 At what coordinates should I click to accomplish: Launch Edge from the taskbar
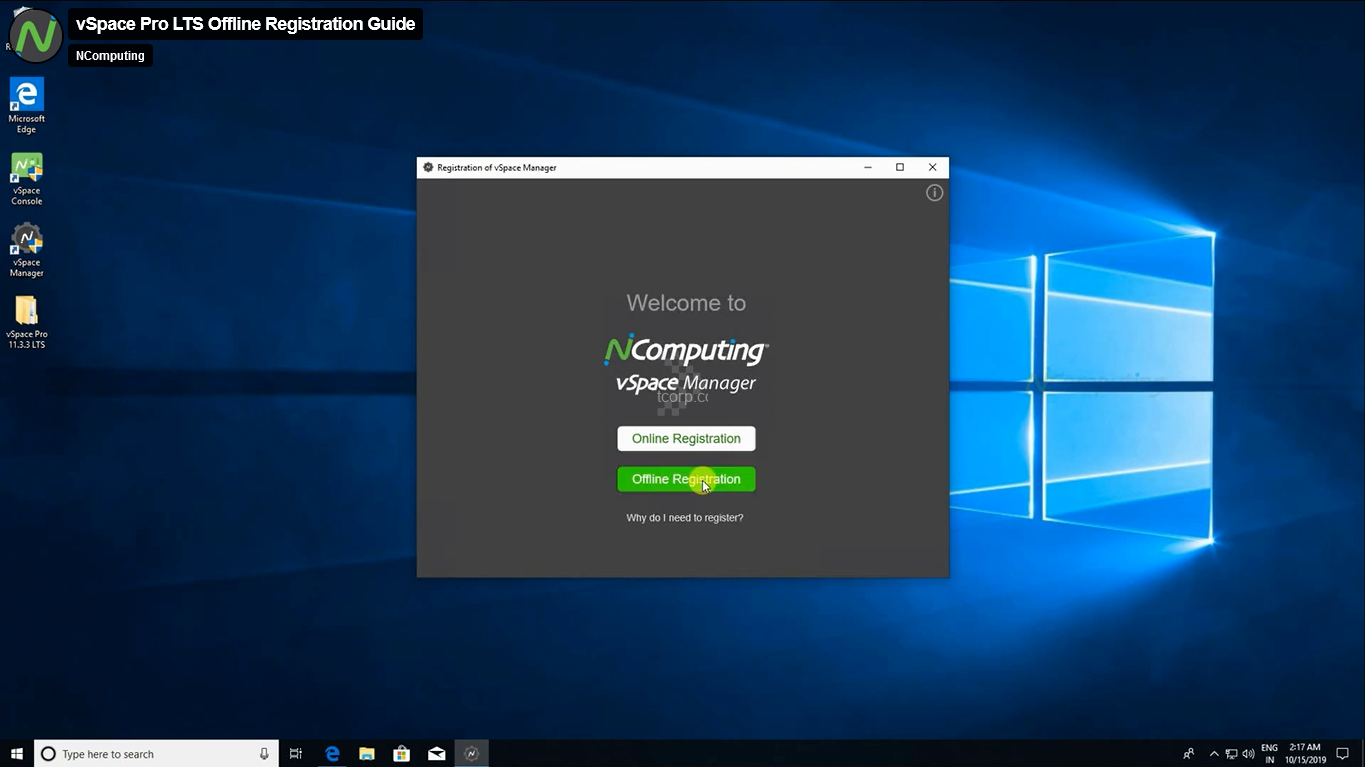pos(332,754)
